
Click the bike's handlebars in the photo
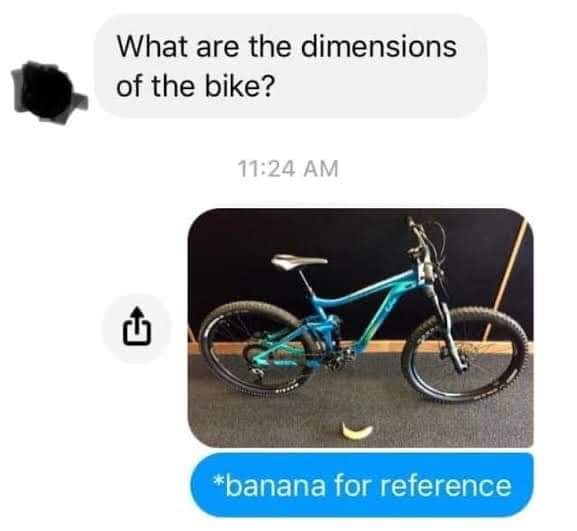click(x=423, y=239)
